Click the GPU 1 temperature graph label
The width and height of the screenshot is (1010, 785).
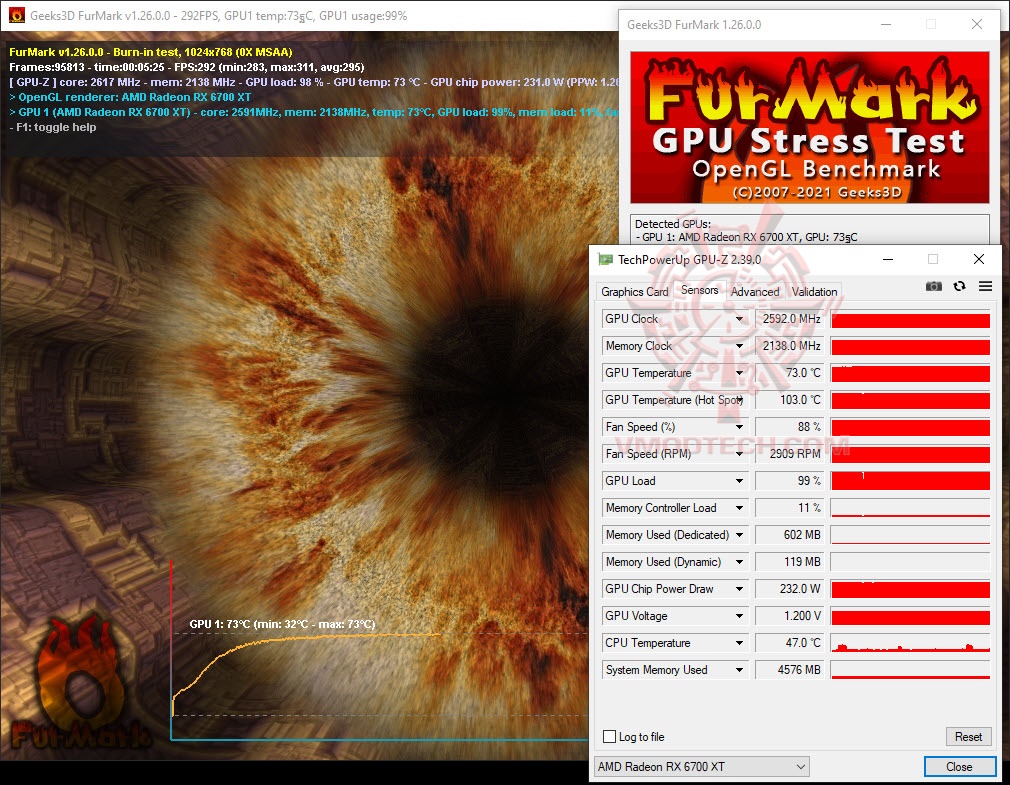click(282, 624)
